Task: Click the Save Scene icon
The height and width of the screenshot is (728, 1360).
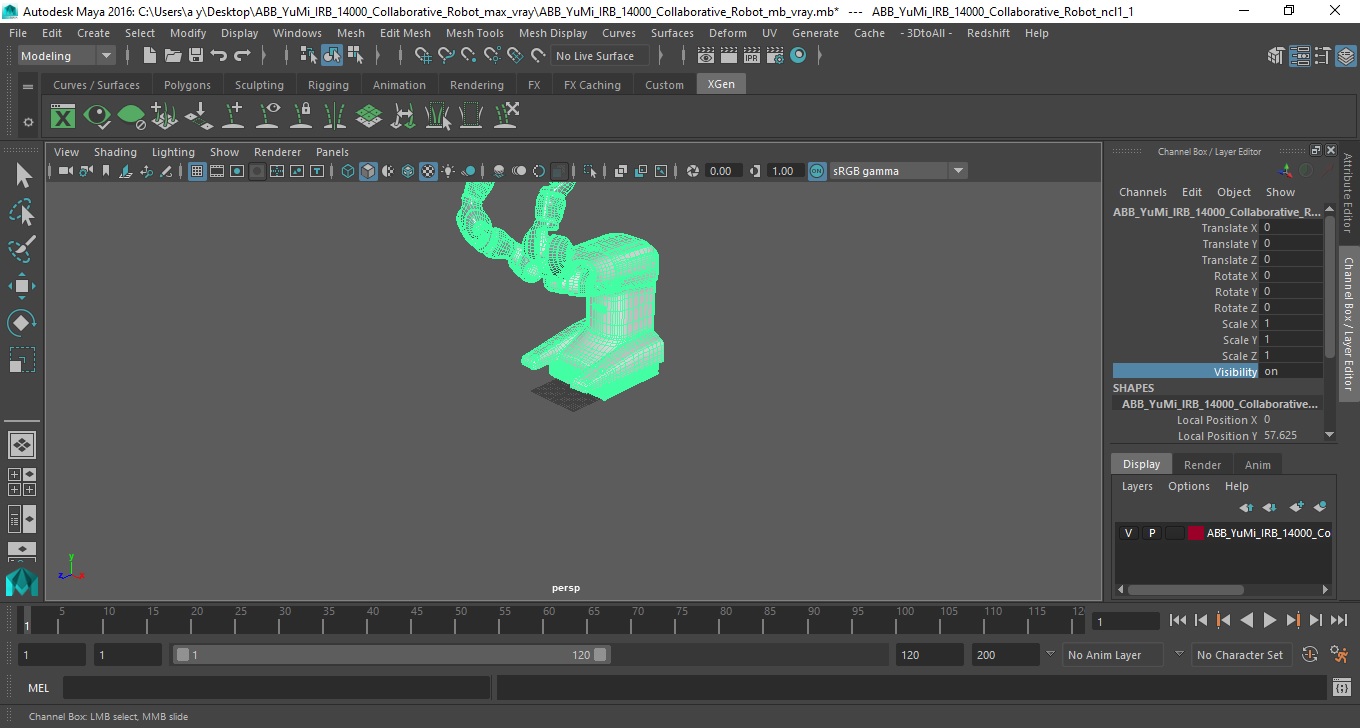Action: point(195,56)
